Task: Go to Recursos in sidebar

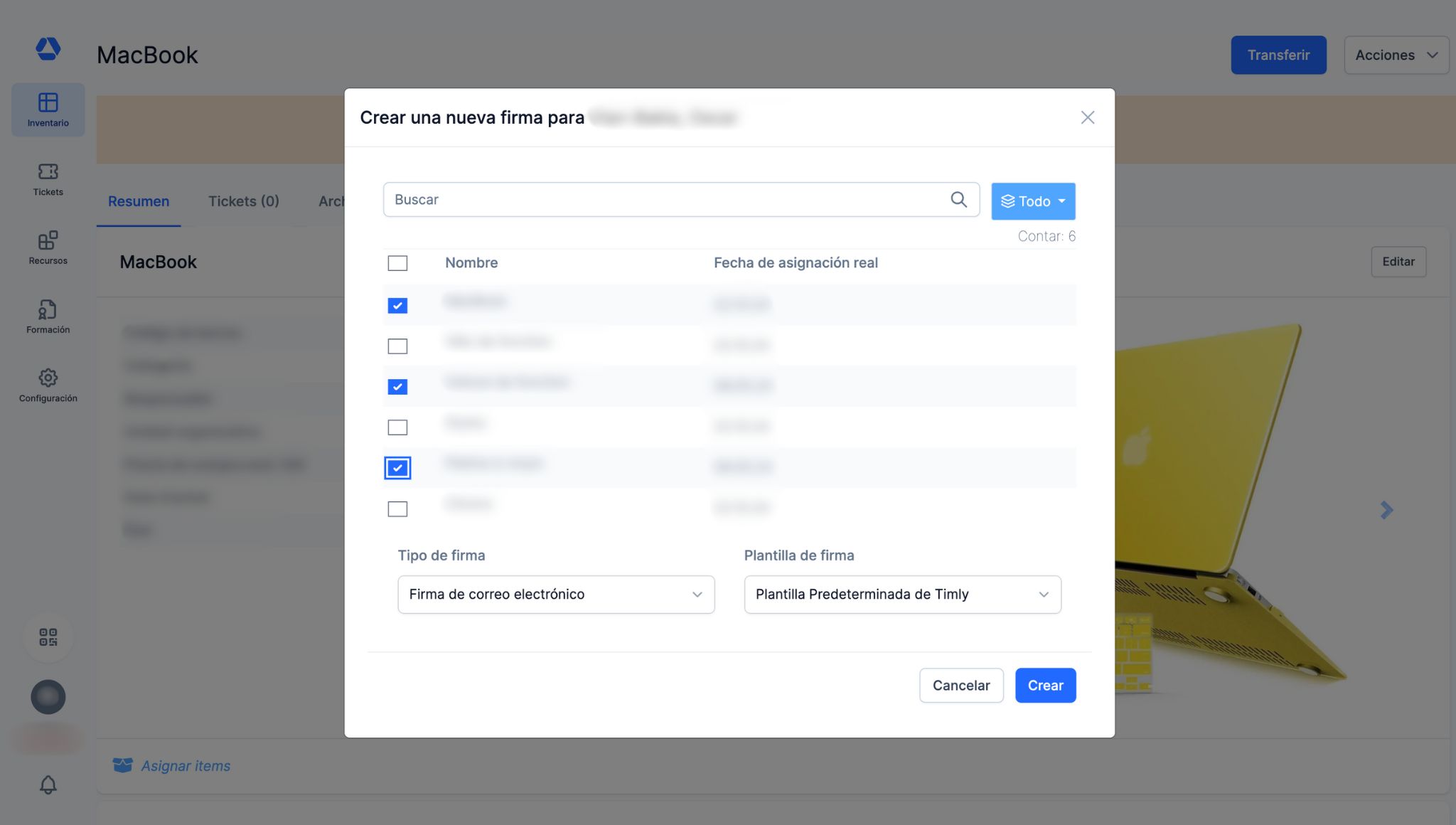Action: click(48, 247)
